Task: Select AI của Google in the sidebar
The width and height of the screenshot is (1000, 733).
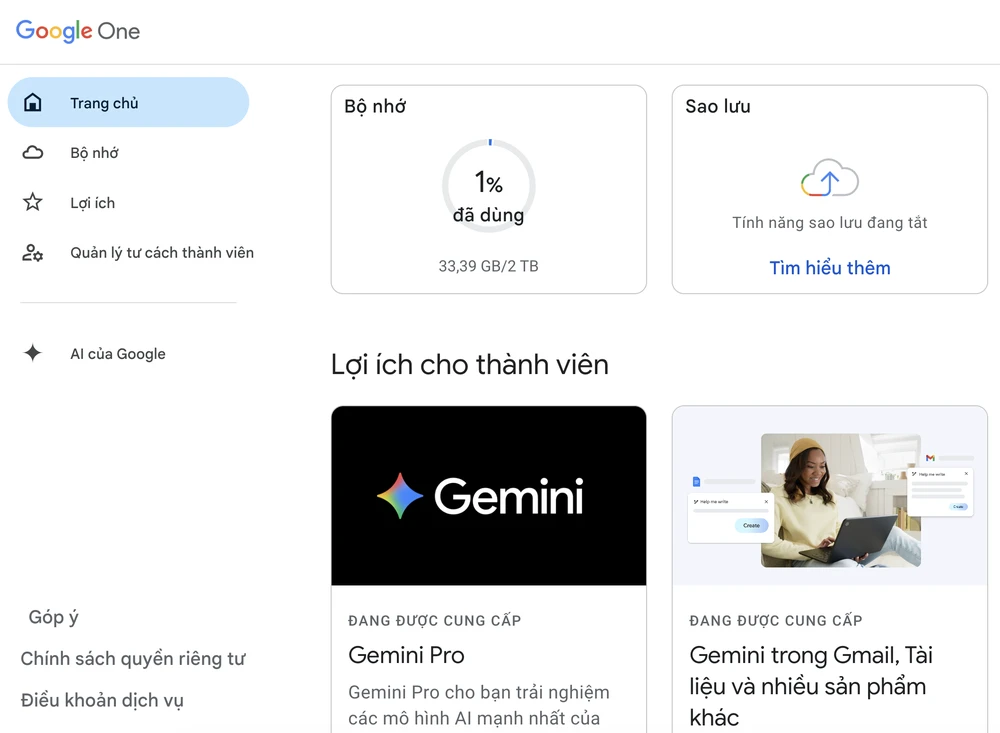Action: click(x=118, y=353)
